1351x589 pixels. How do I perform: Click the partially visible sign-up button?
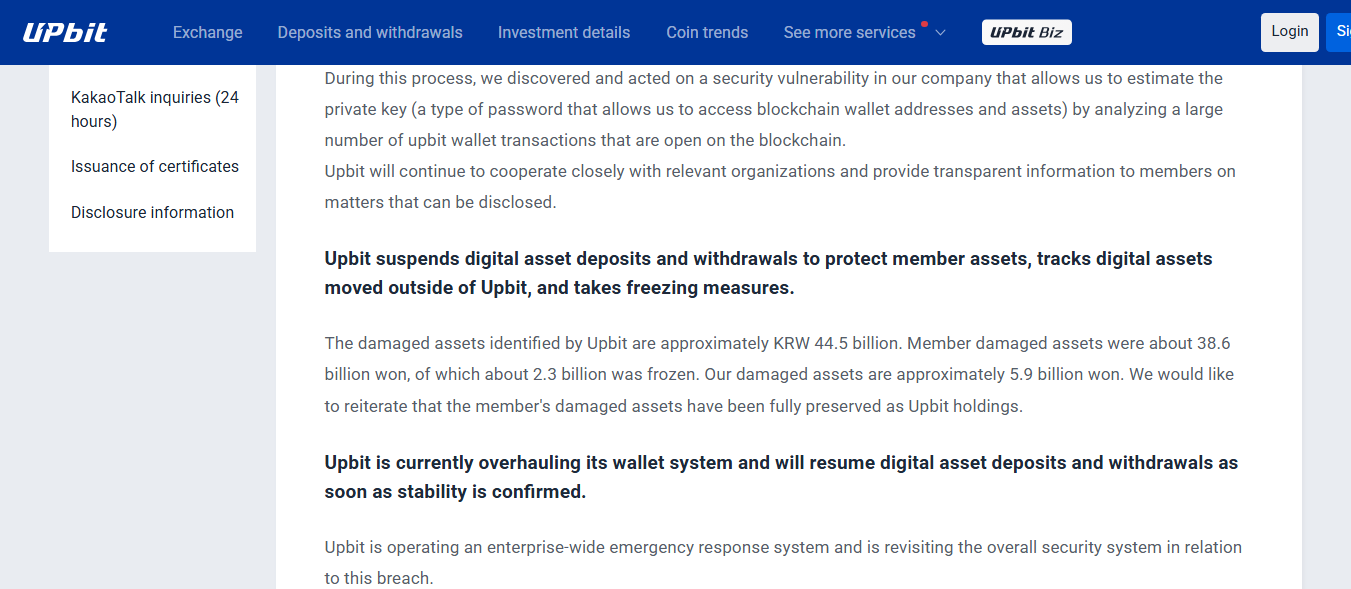tap(1342, 32)
